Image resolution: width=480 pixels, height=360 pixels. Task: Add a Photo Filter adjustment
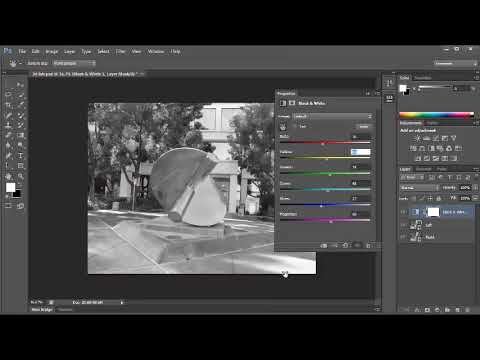point(440,148)
